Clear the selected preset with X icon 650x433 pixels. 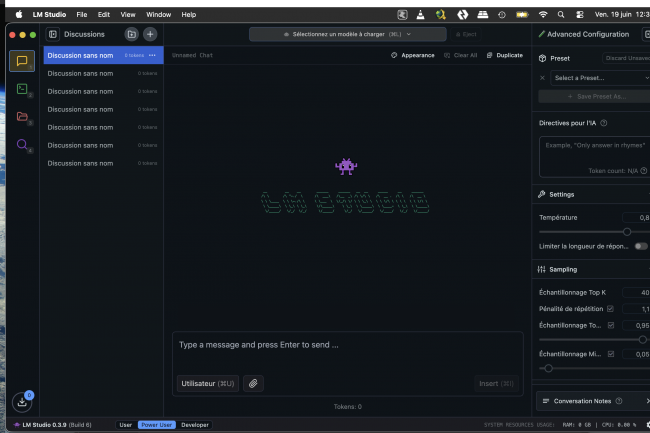point(542,78)
